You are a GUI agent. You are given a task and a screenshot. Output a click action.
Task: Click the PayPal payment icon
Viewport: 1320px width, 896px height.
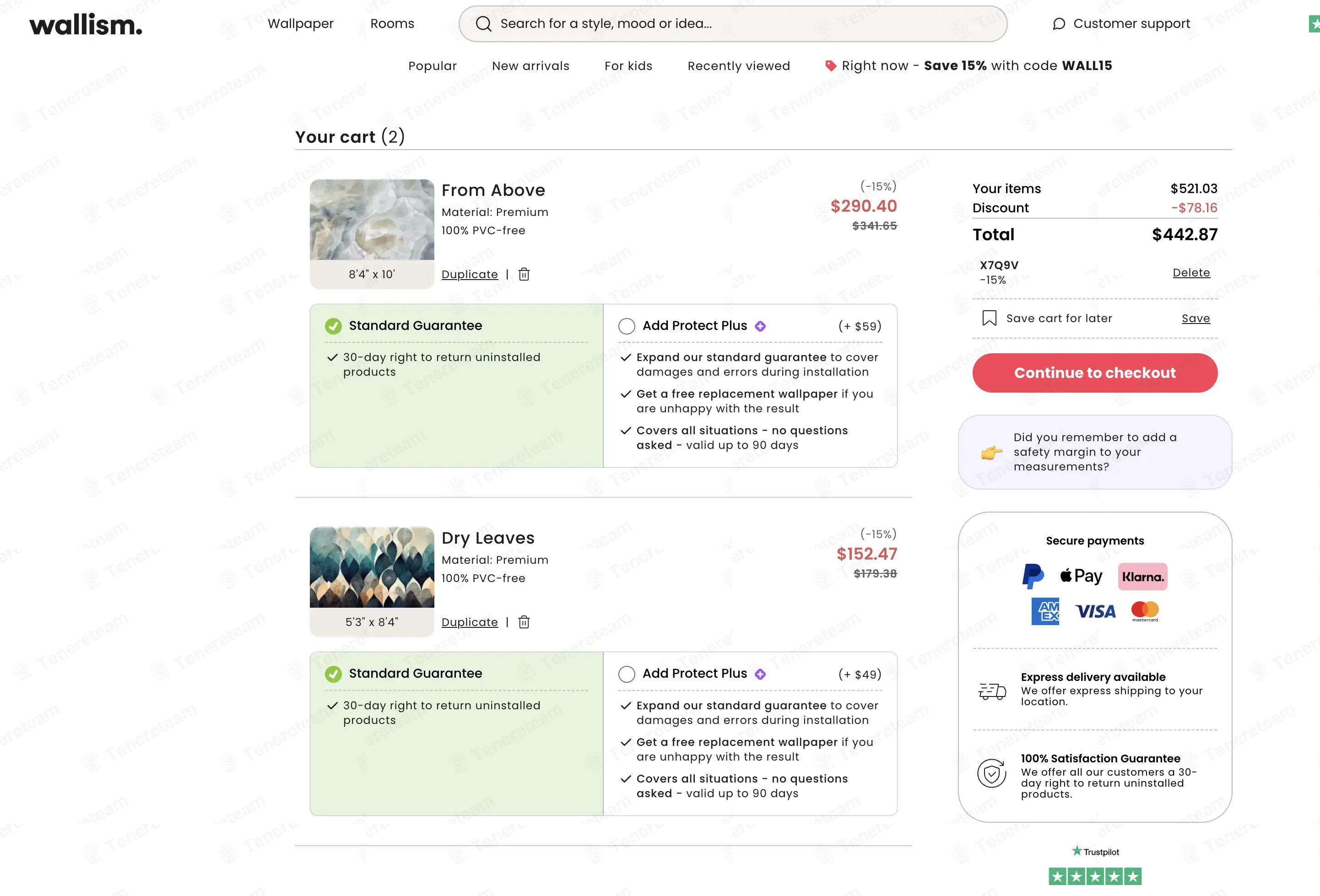(x=1033, y=576)
